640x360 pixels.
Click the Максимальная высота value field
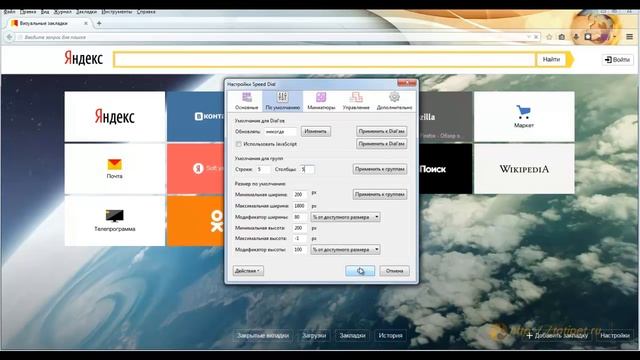(300, 238)
